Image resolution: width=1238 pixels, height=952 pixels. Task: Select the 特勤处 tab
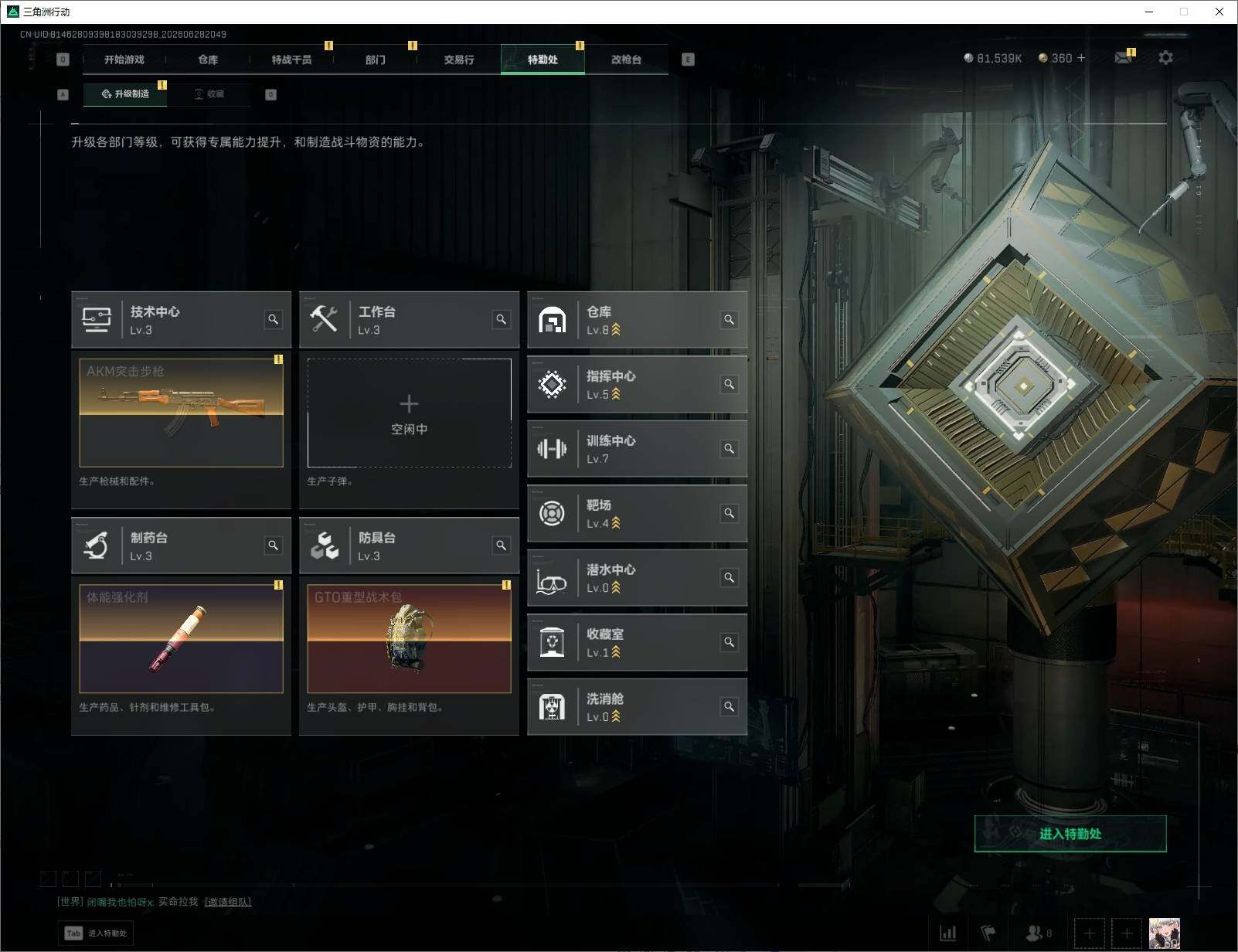[542, 59]
